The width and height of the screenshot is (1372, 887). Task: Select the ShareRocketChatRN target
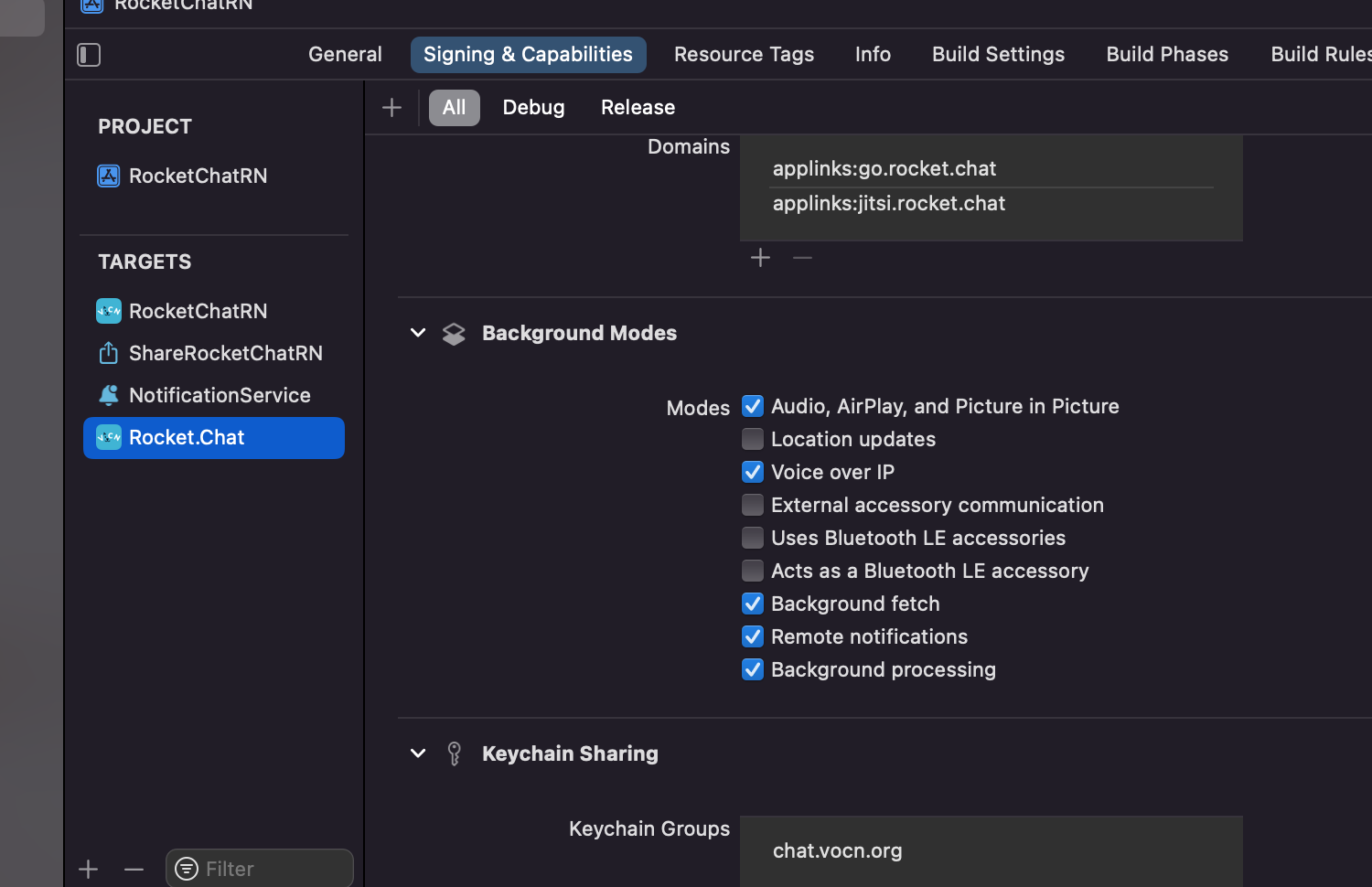click(214, 353)
